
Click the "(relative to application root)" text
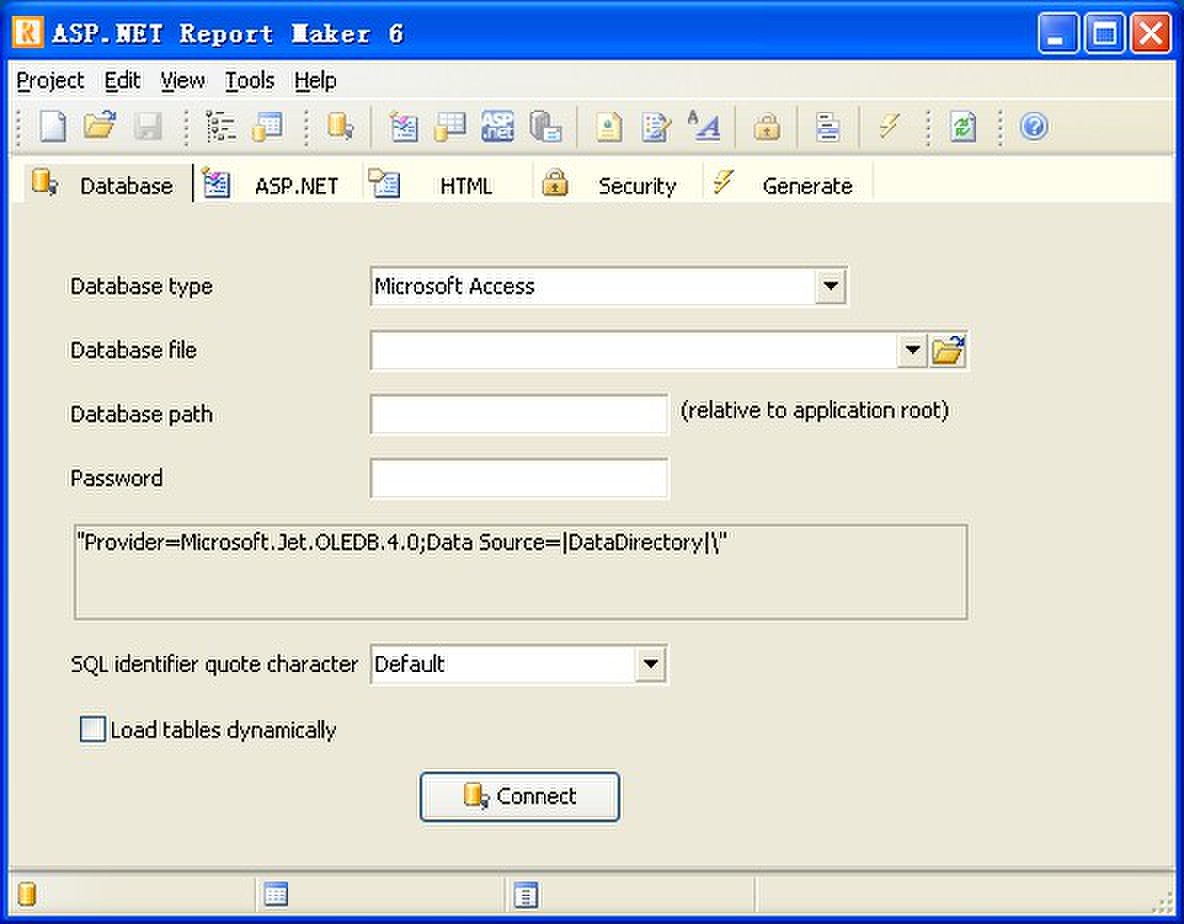[815, 411]
